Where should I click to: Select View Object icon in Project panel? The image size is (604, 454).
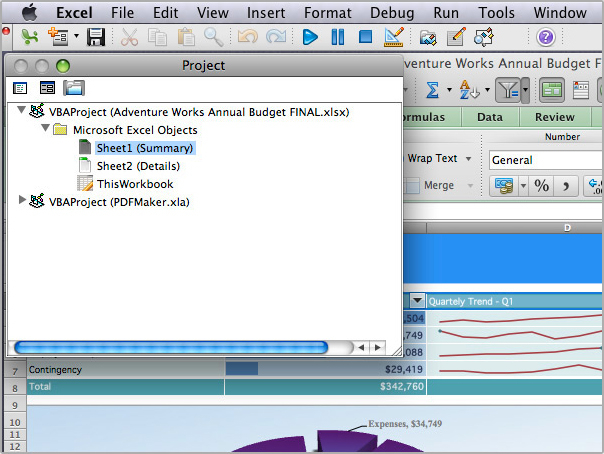tap(47, 88)
